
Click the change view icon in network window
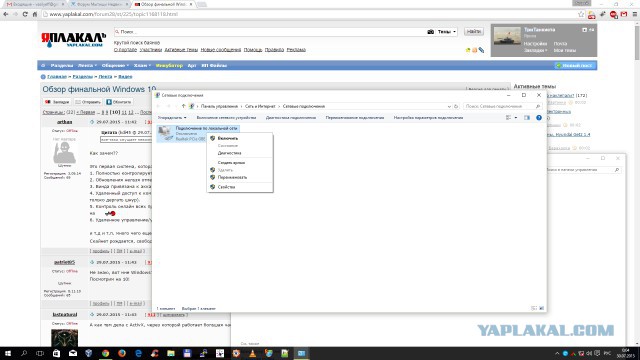click(x=509, y=118)
